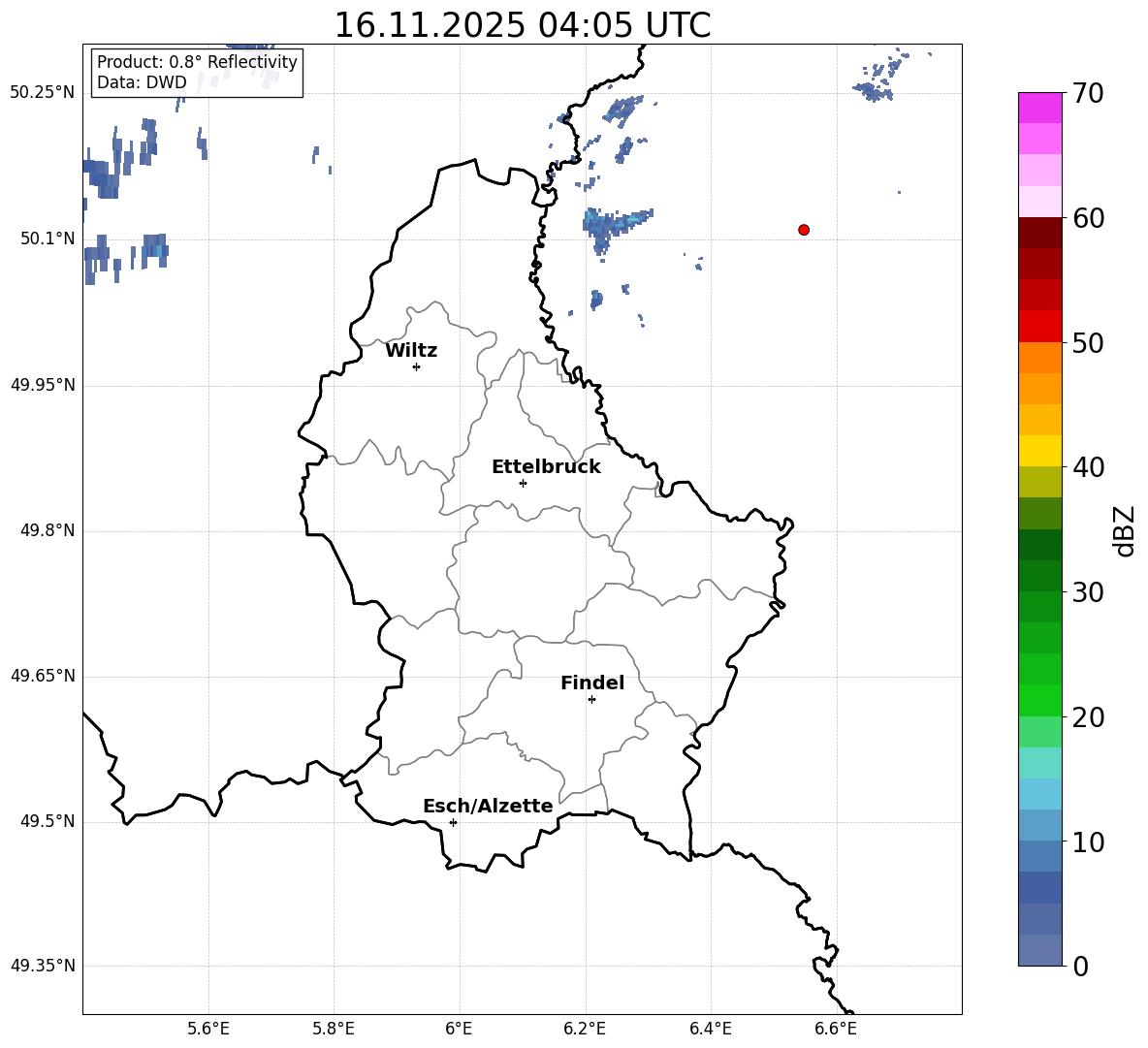
Task: Click the grey-blue bottom colorbar segment at 0
Action: pos(1039,950)
